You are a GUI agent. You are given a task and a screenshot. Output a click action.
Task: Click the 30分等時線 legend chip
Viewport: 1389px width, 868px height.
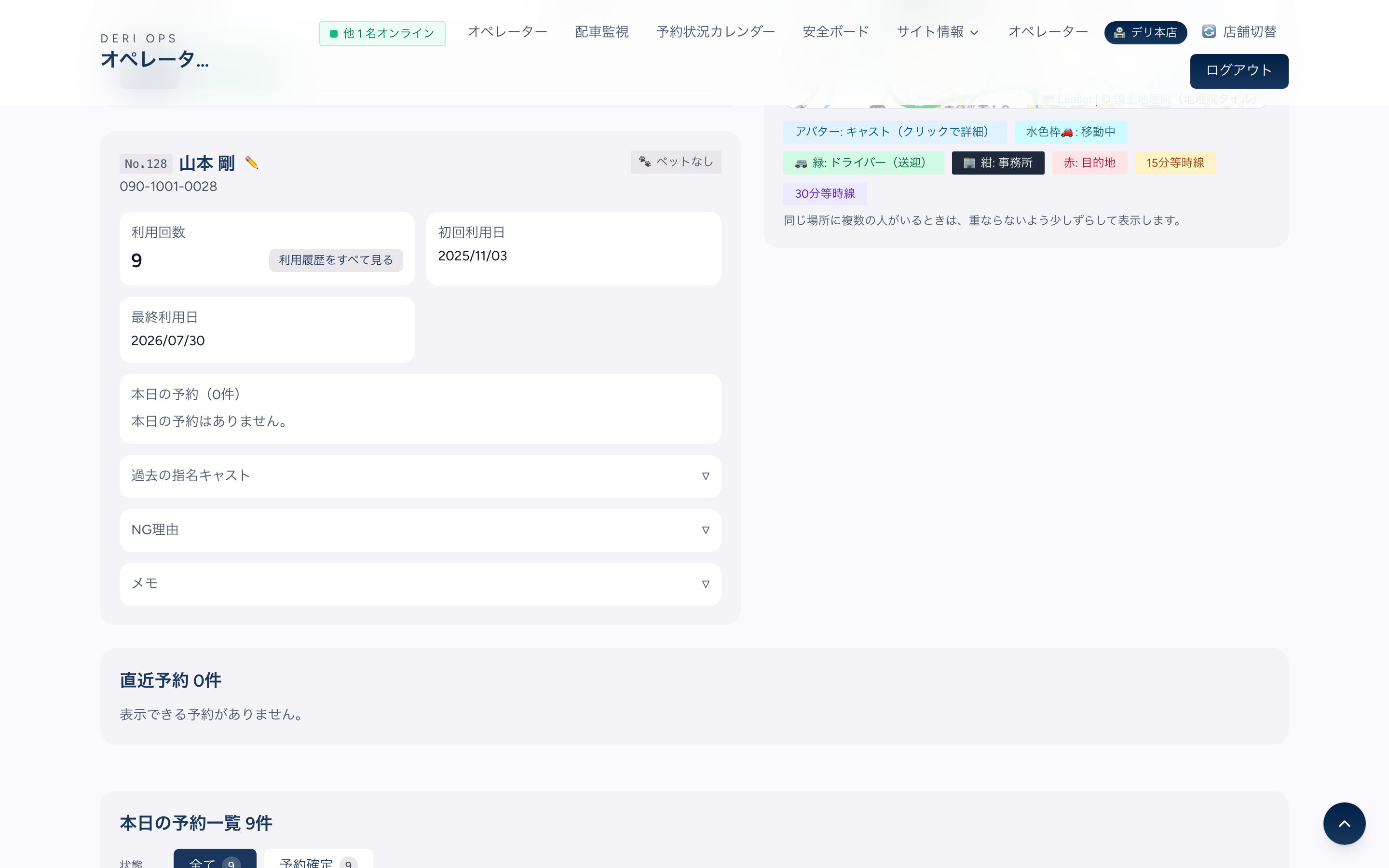tap(825, 194)
